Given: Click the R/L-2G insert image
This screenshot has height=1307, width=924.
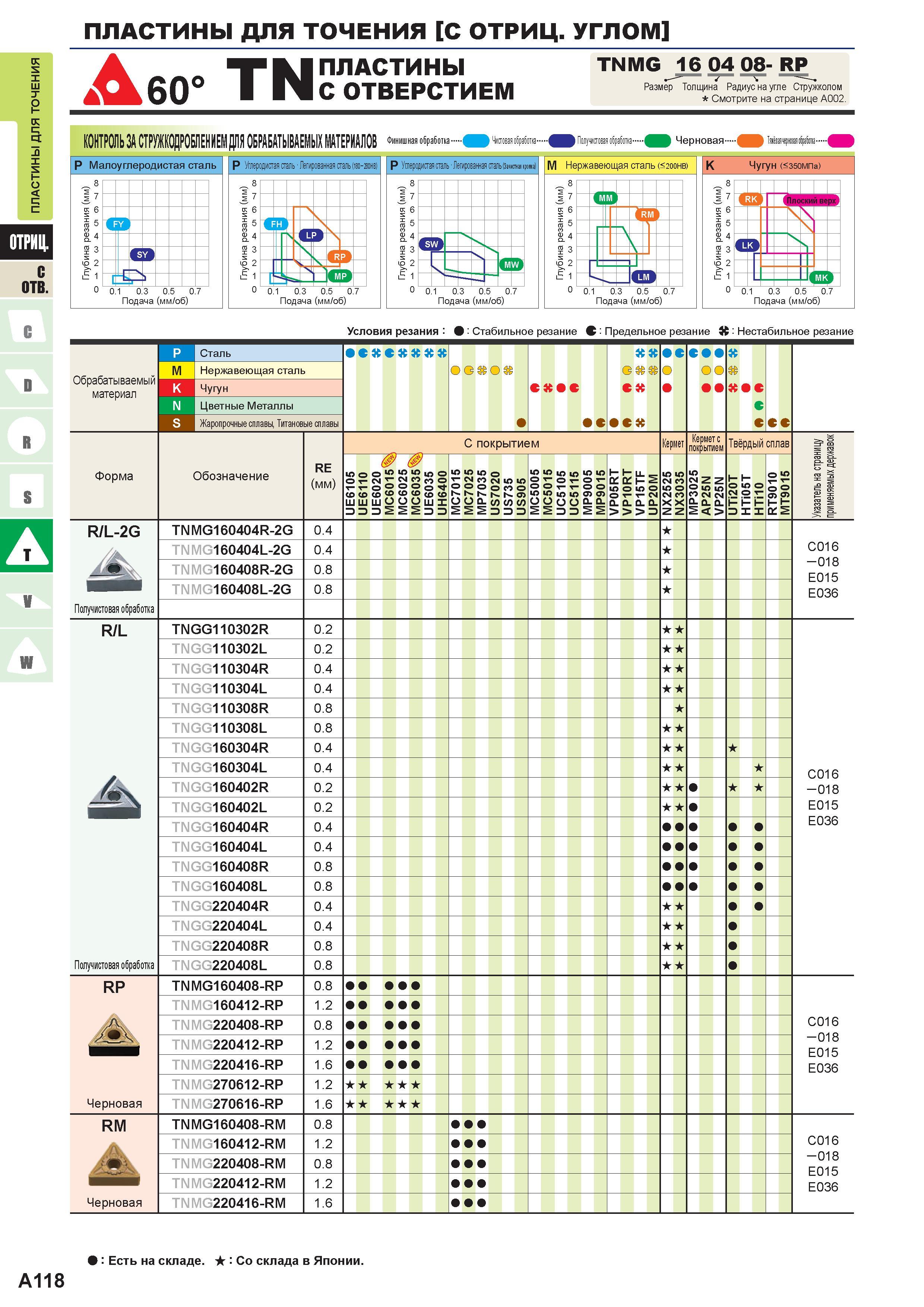Looking at the screenshot, I should 114,570.
